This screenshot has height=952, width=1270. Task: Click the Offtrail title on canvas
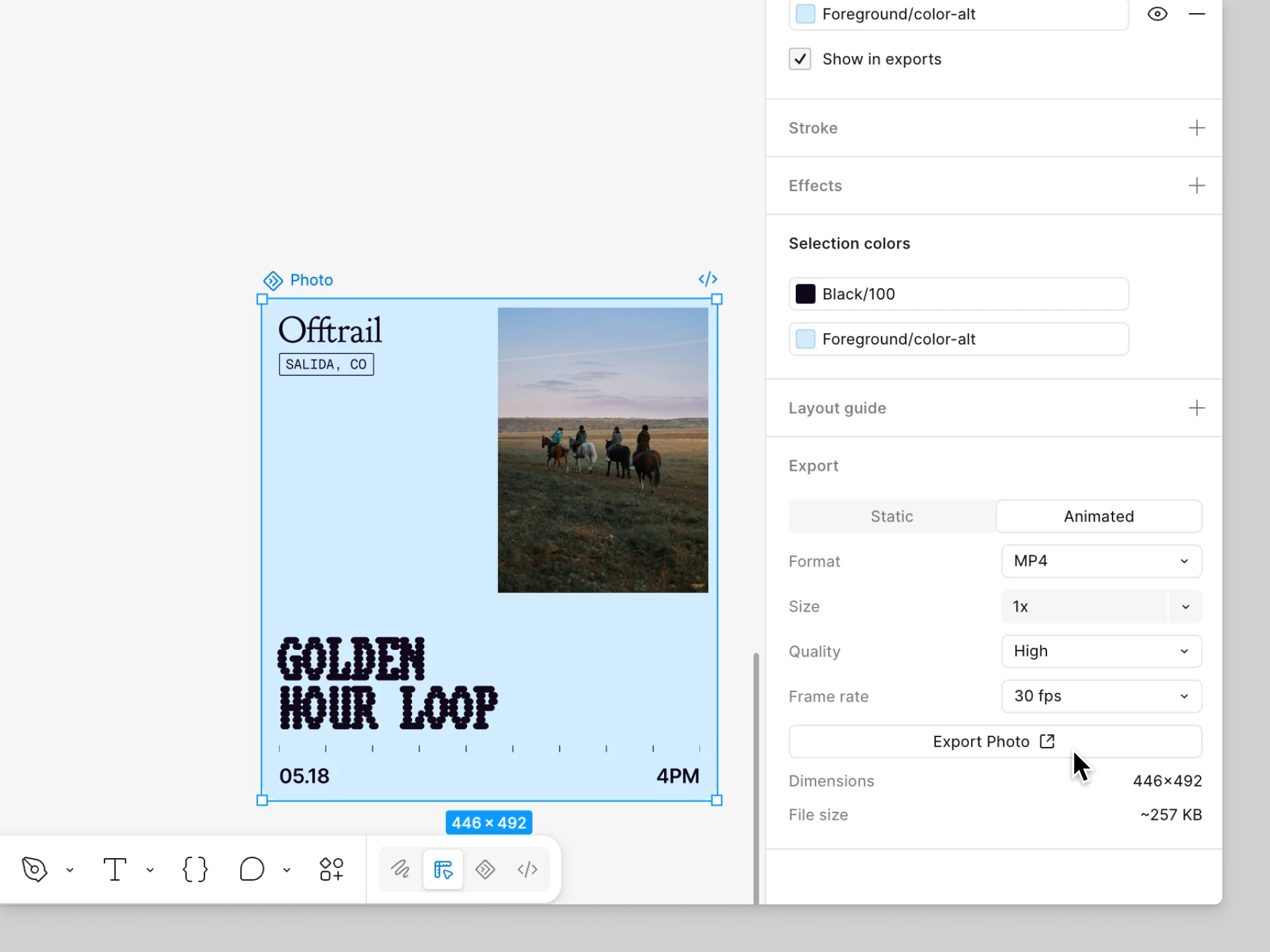[330, 330]
